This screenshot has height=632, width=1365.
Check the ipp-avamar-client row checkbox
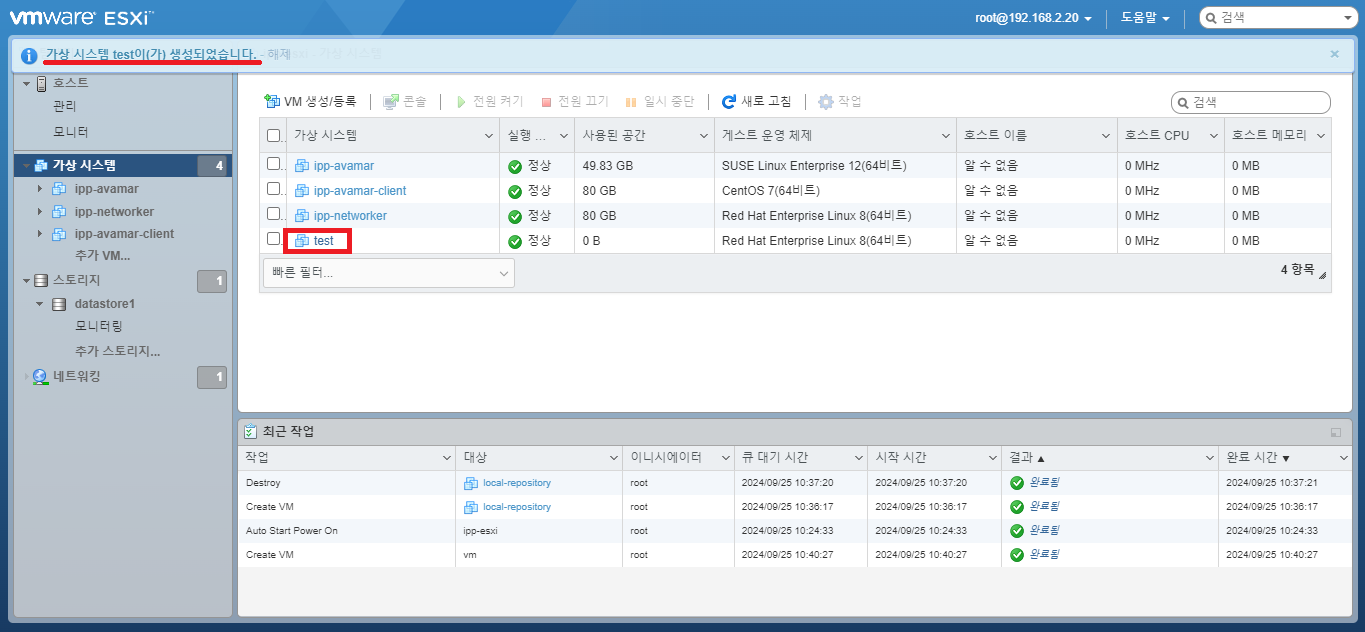click(274, 188)
